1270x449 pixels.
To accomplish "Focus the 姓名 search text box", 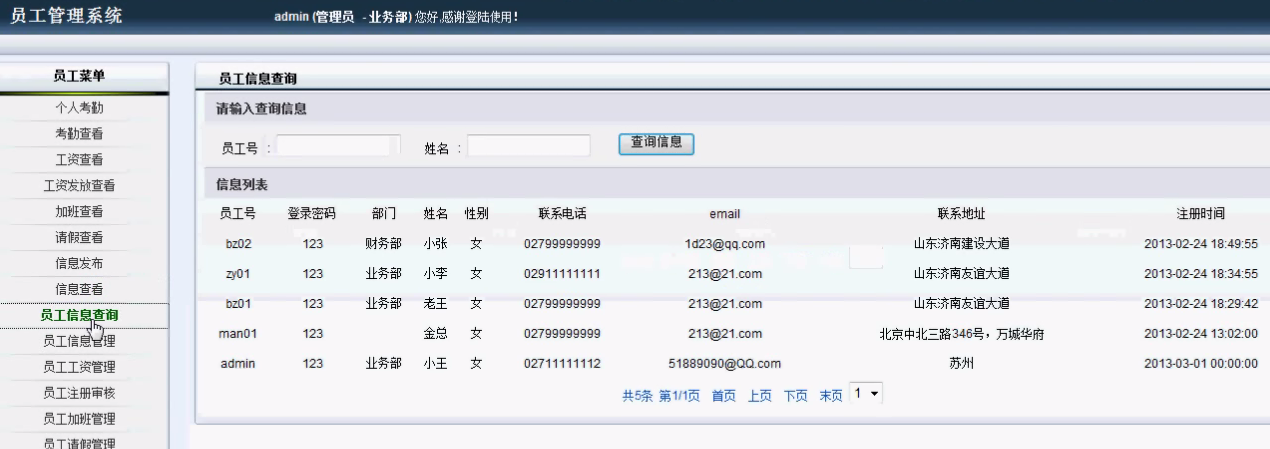I will [x=528, y=146].
